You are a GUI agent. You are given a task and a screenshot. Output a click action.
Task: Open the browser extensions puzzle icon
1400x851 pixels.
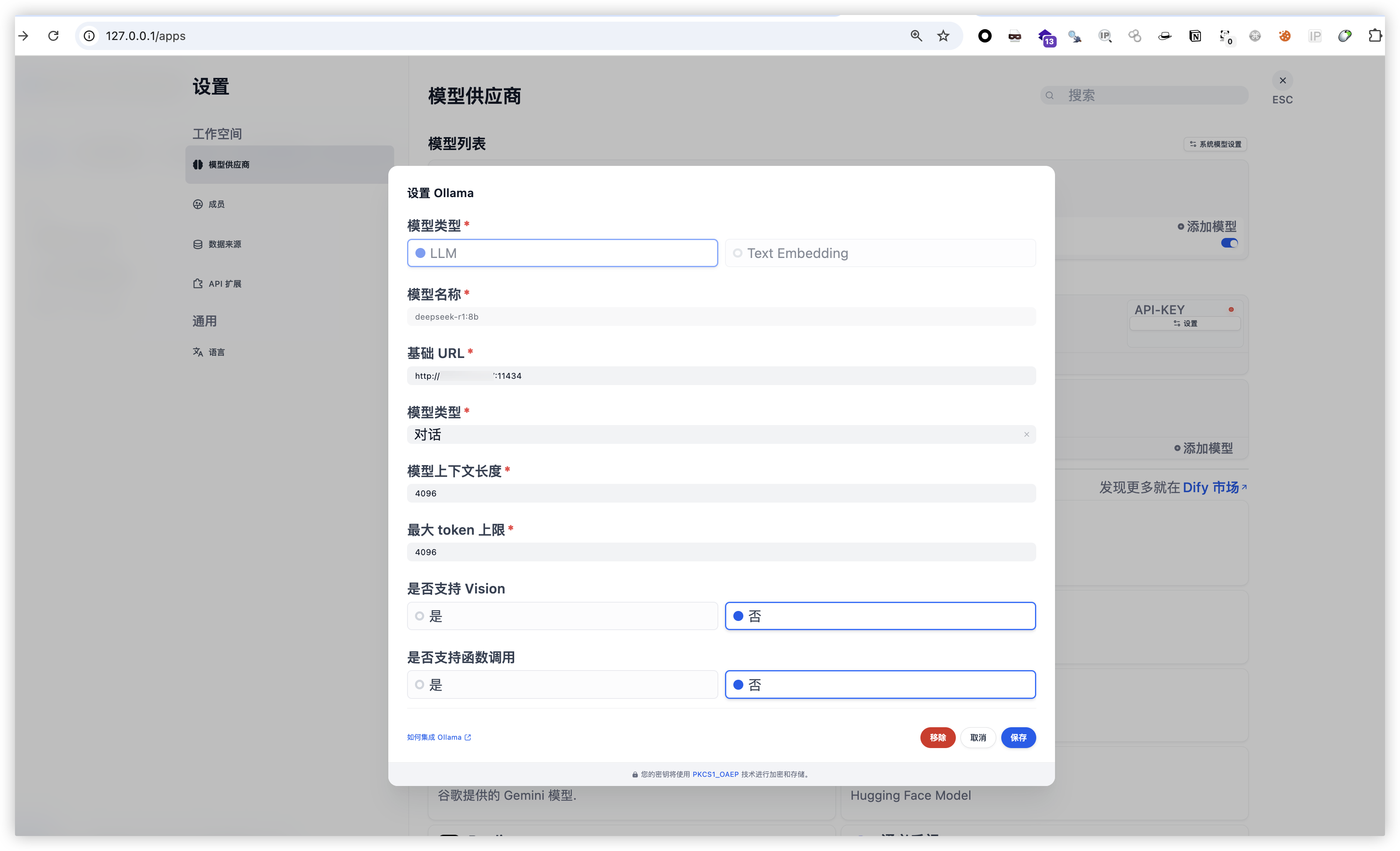1375,36
